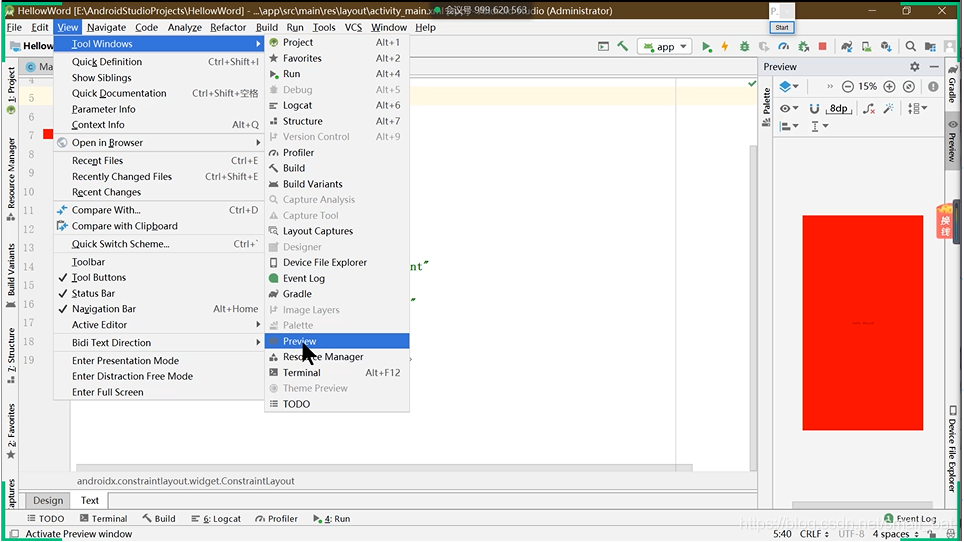Zoom out the preview with minus circle
The image size is (964, 542).
(x=847, y=87)
